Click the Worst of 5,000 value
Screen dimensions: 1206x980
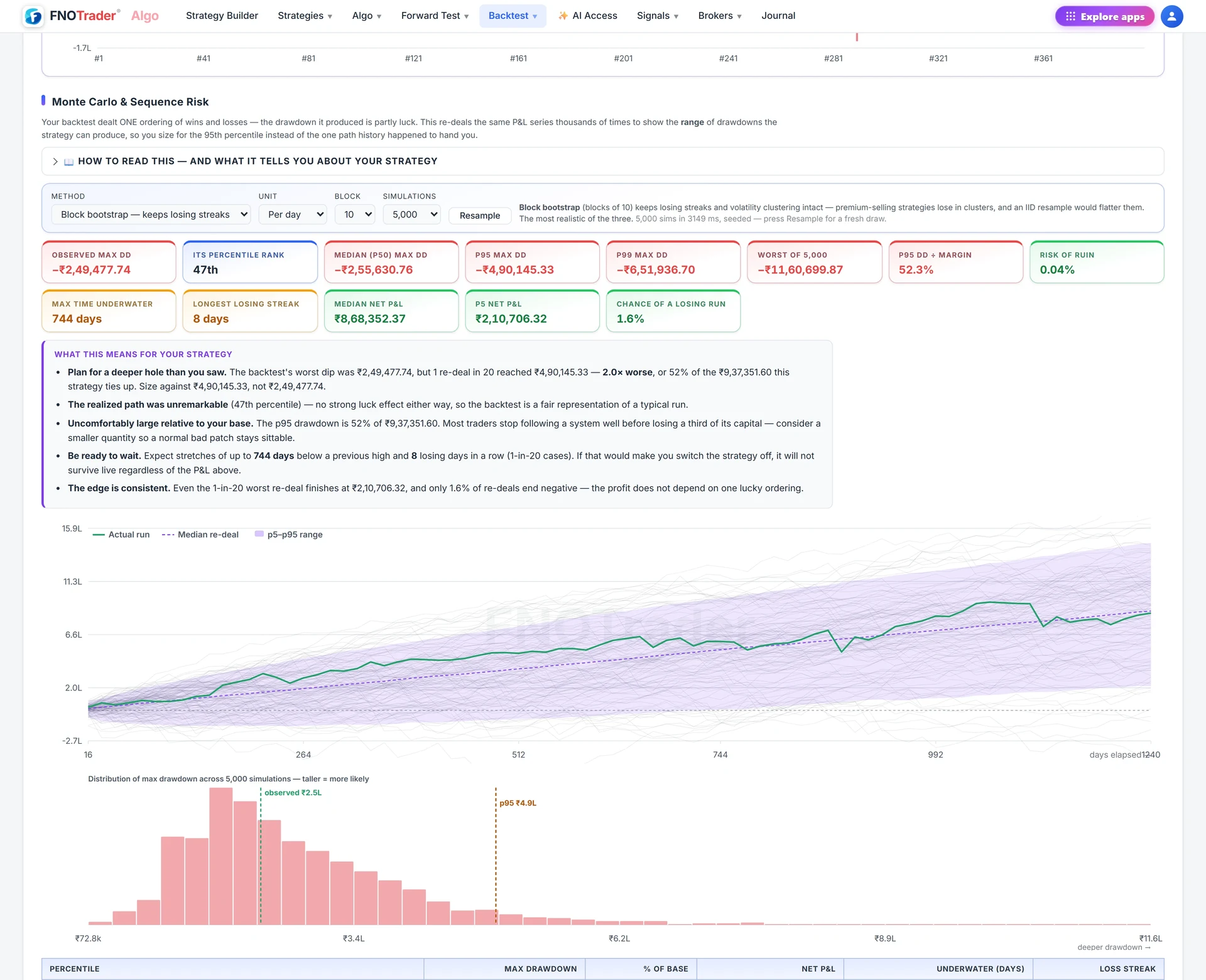[x=800, y=269]
